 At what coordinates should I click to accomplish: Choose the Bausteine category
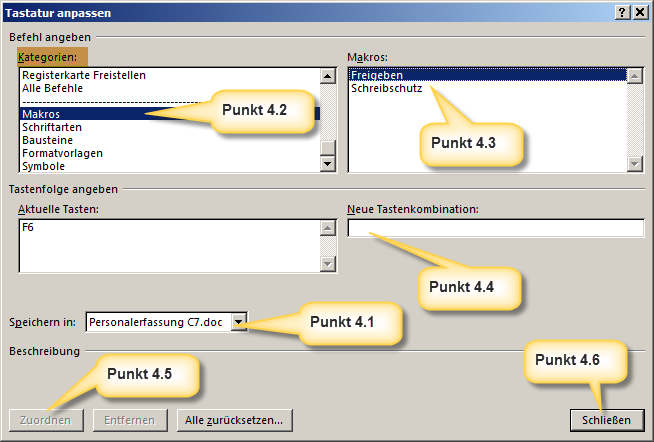point(48,141)
